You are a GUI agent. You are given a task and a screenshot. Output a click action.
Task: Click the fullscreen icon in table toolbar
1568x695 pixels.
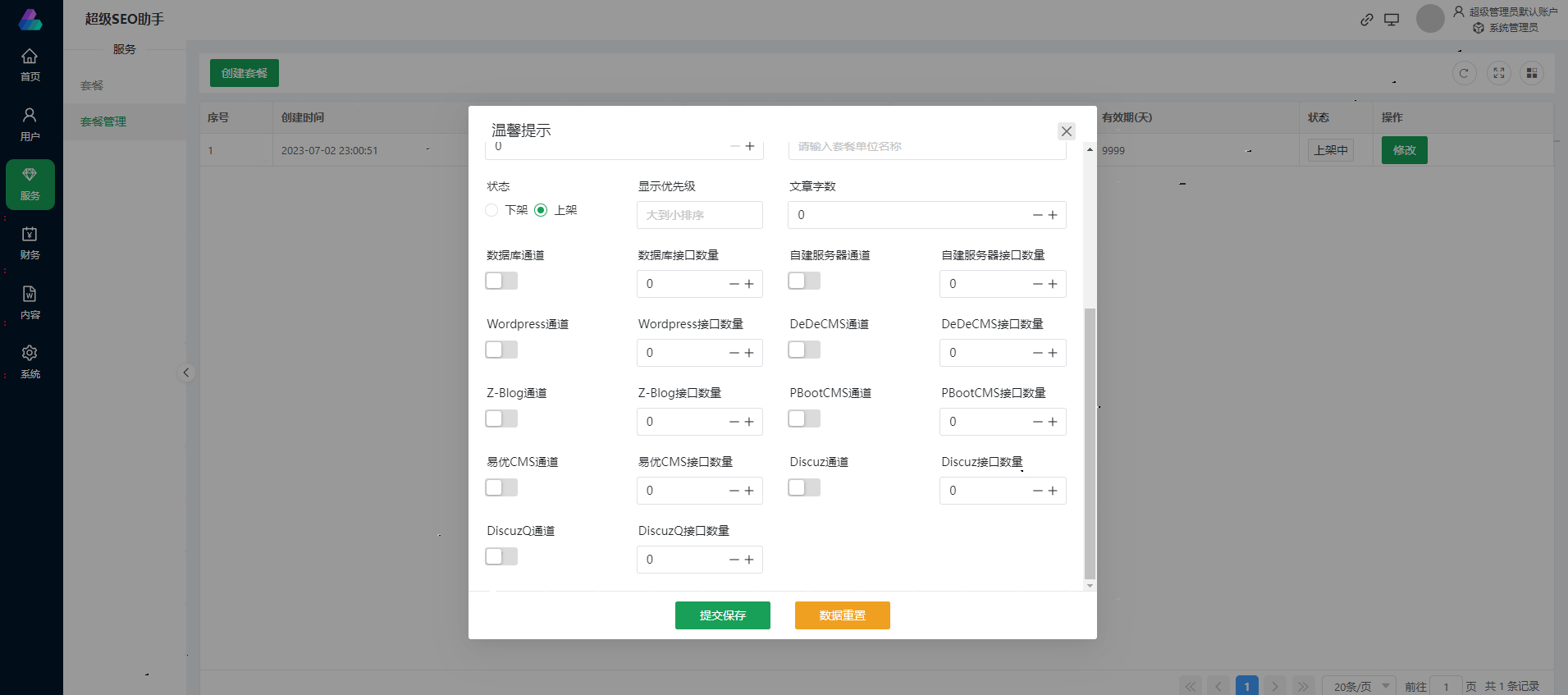(1498, 73)
